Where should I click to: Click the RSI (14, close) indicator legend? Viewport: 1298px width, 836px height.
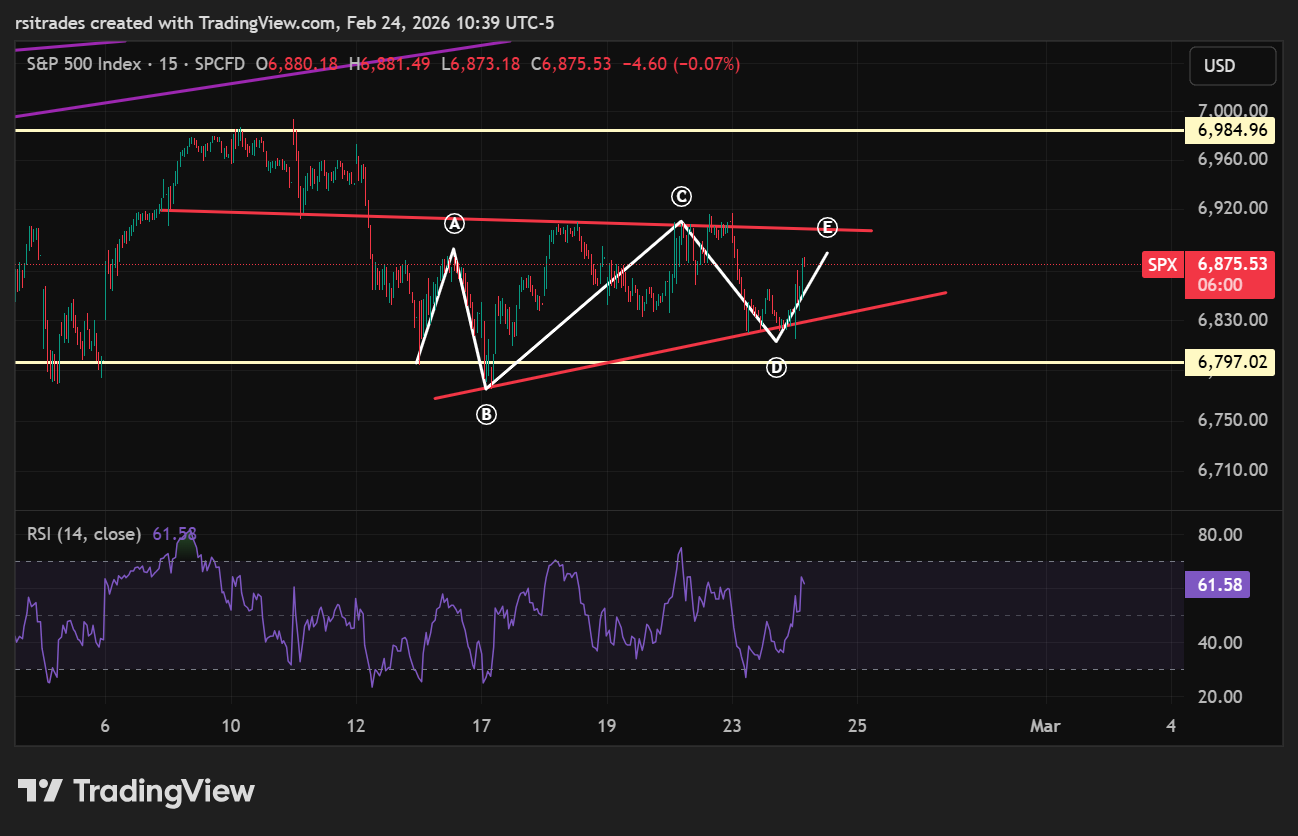click(84, 534)
